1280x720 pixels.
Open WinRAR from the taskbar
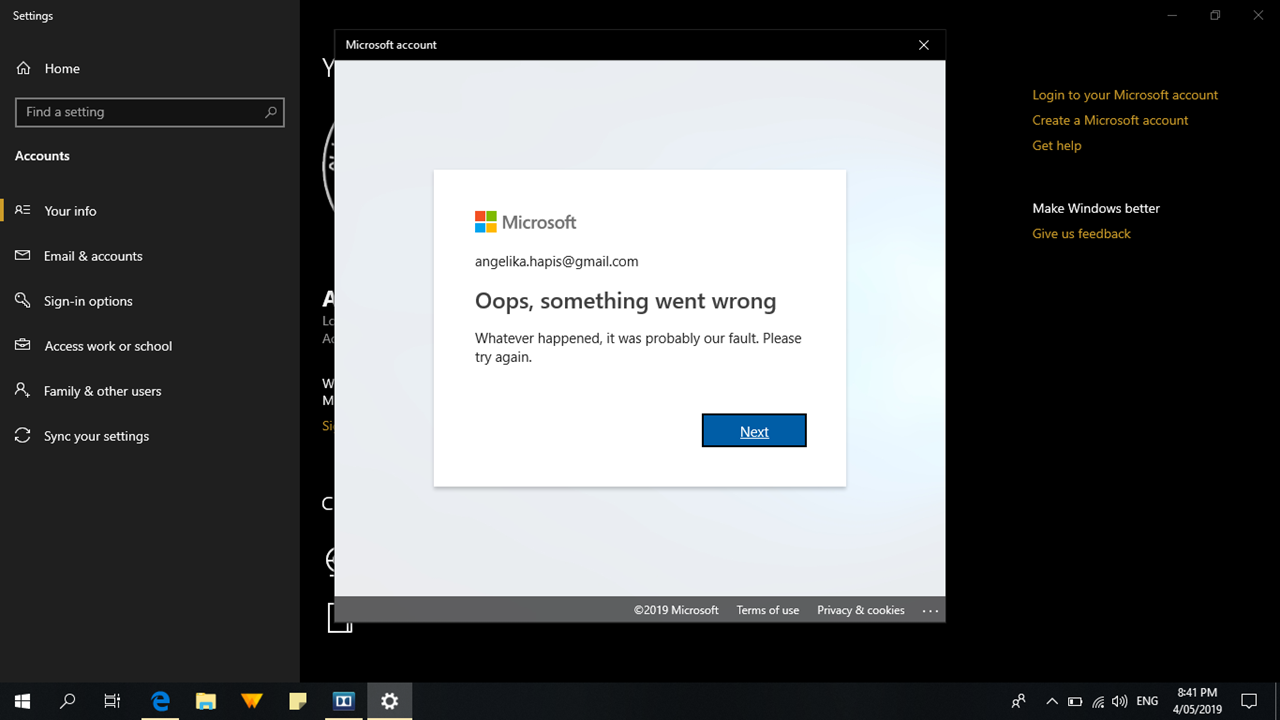coord(251,700)
